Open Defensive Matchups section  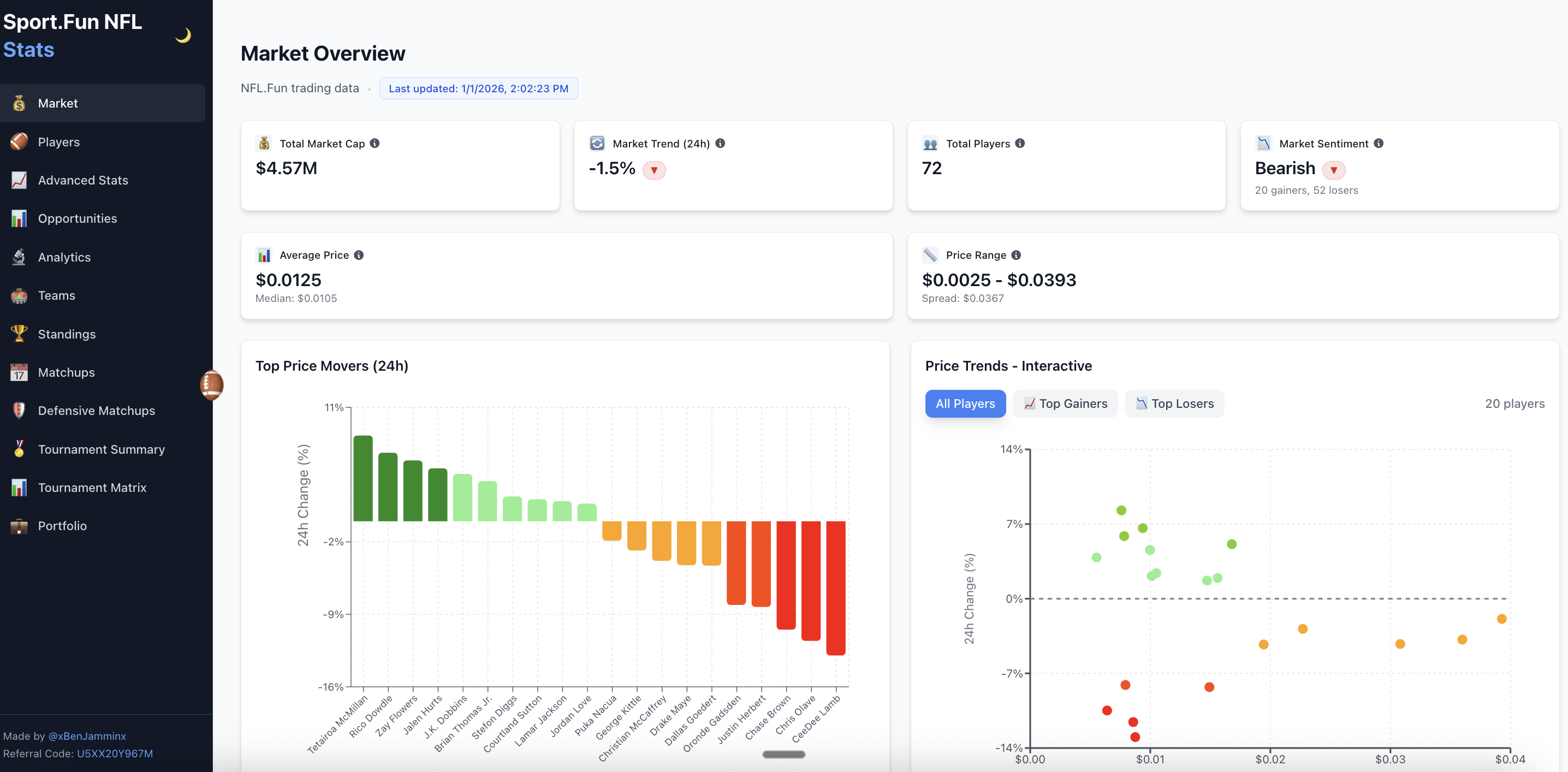coord(96,411)
